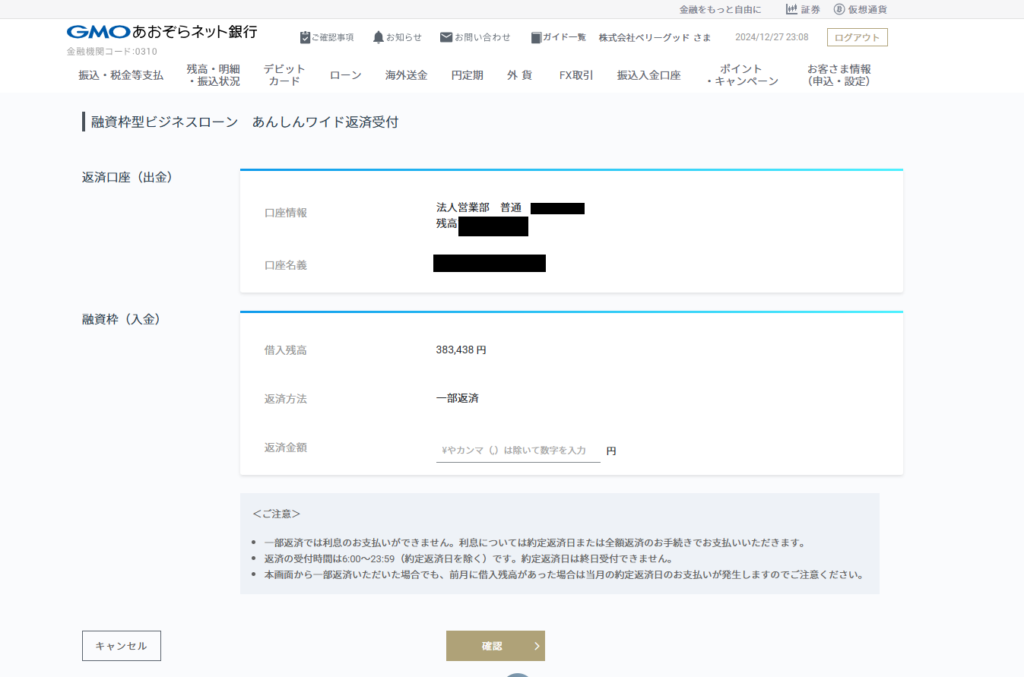Open お客さま情報（申込・設定） menu
1024x677 pixels.
pyautogui.click(x=839, y=75)
